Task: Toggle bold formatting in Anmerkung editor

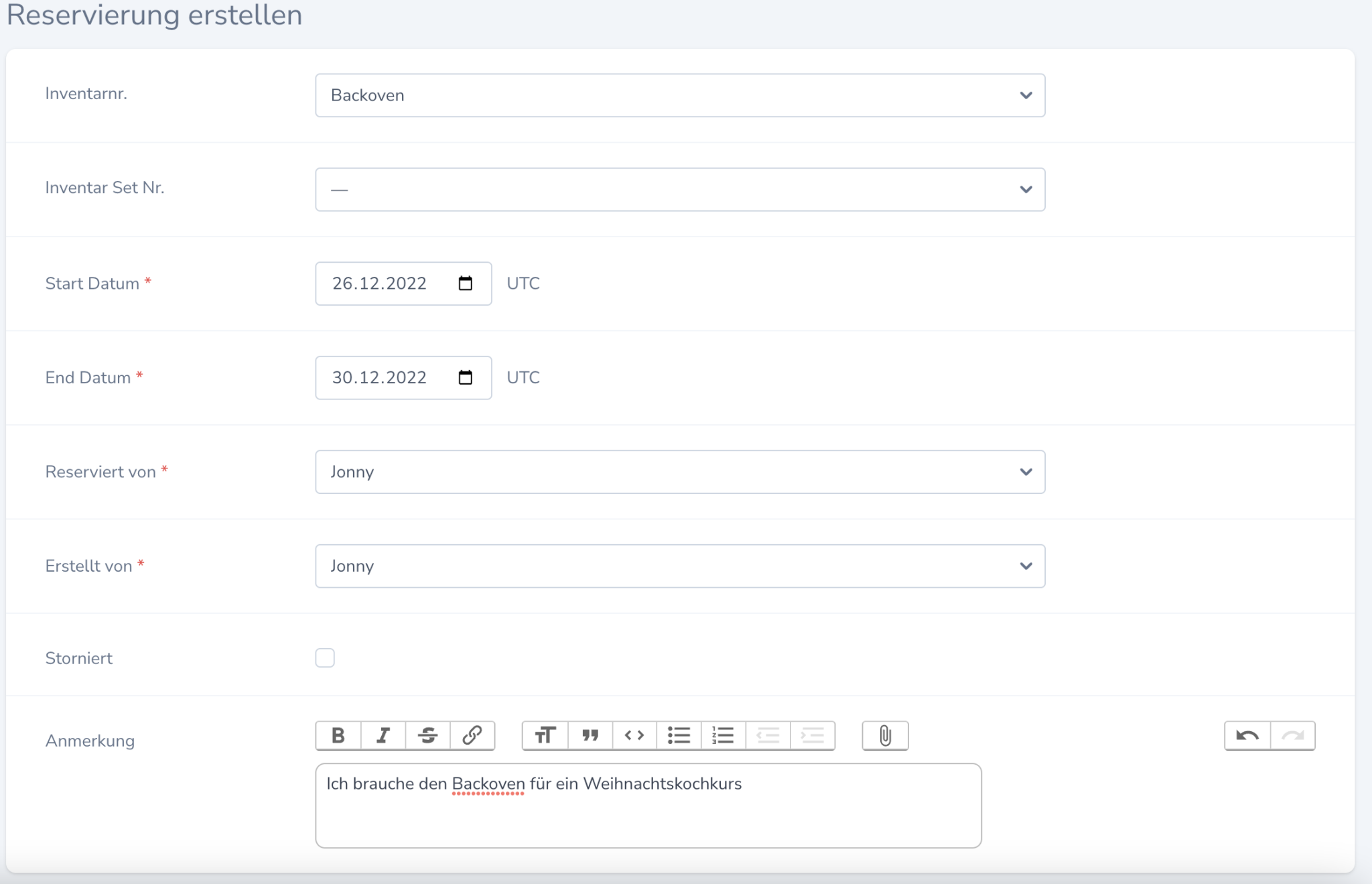Action: tap(338, 736)
